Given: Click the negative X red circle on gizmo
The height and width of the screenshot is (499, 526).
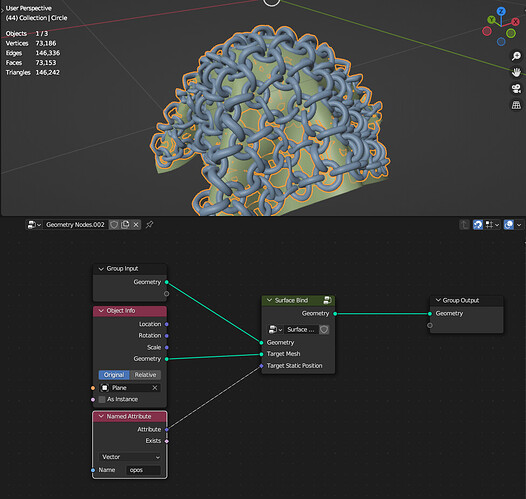Looking at the screenshot, I should [487, 31].
